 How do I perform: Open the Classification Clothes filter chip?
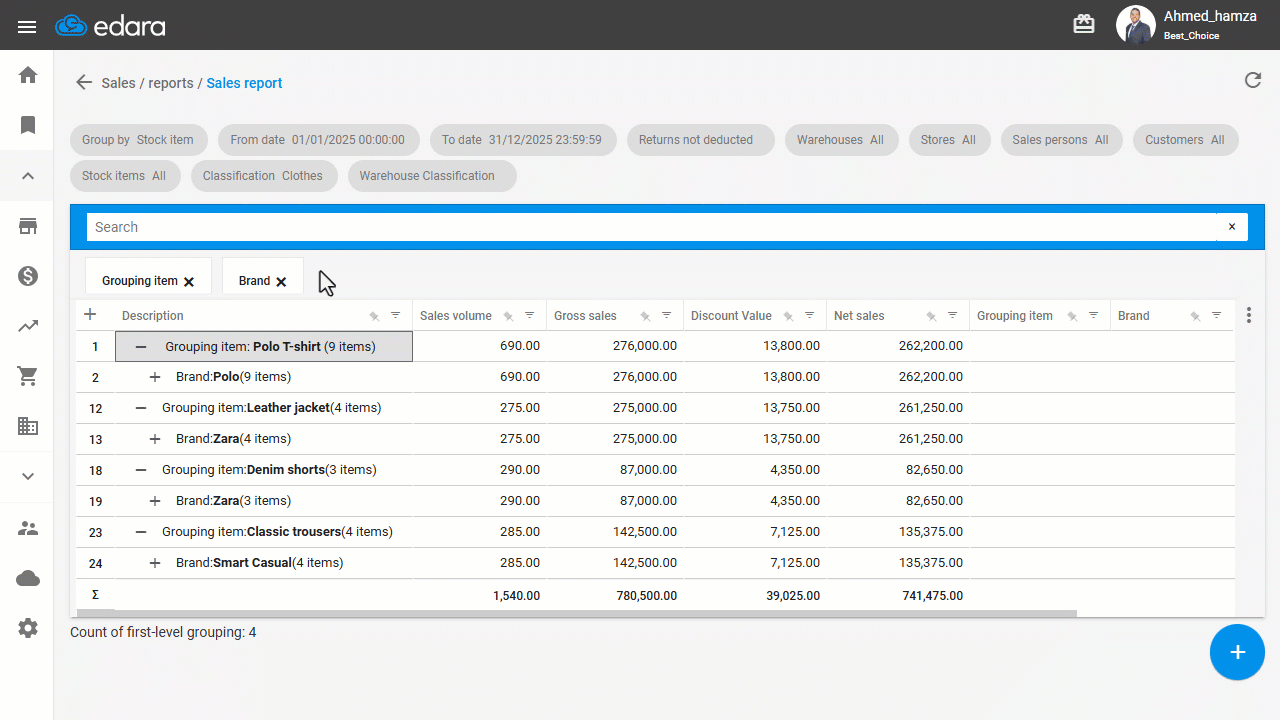tap(263, 176)
